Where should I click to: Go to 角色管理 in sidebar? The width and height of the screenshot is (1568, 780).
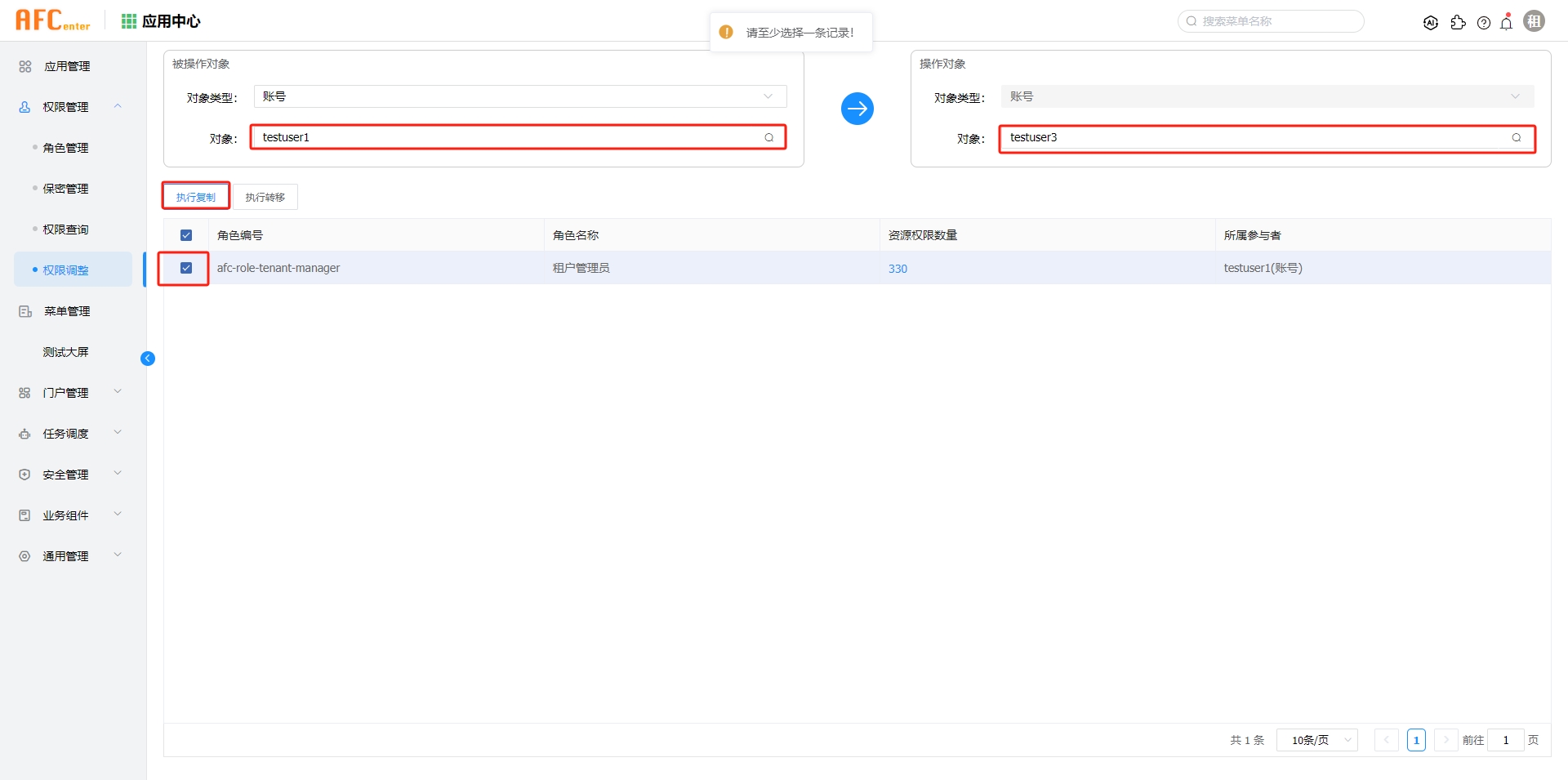(x=65, y=148)
